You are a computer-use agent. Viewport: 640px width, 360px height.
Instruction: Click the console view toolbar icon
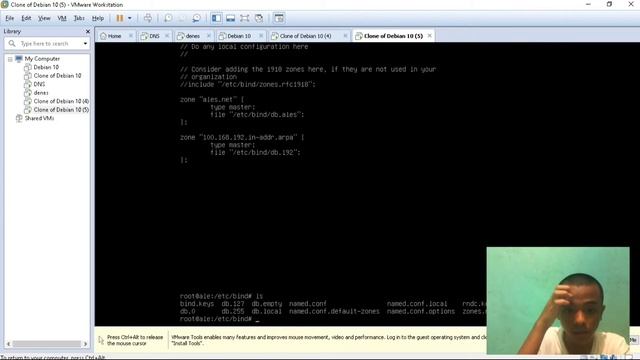click(279, 18)
